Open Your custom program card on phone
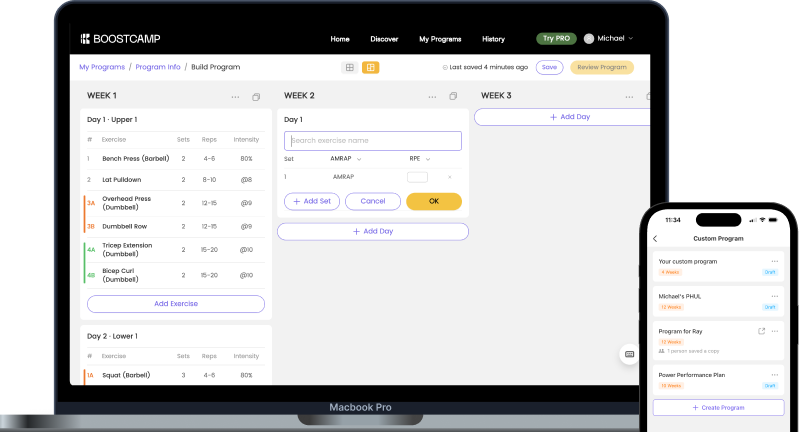This screenshot has height=432, width=800. point(718,267)
